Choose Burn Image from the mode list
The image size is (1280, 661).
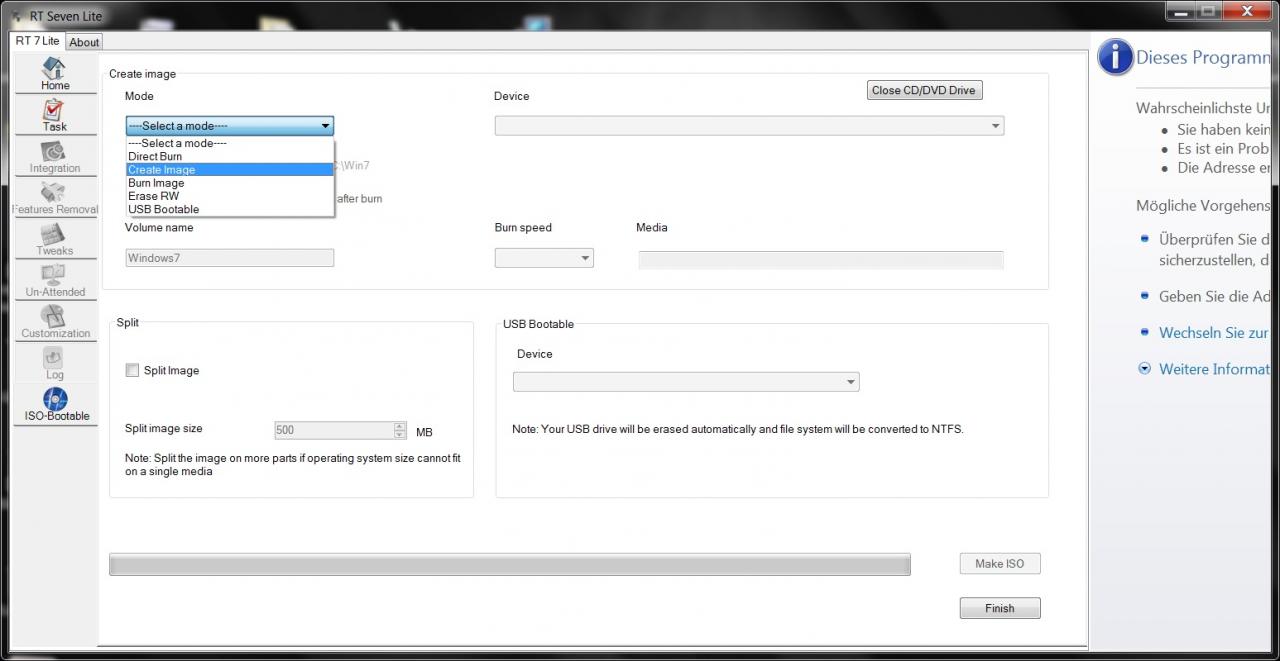point(229,183)
